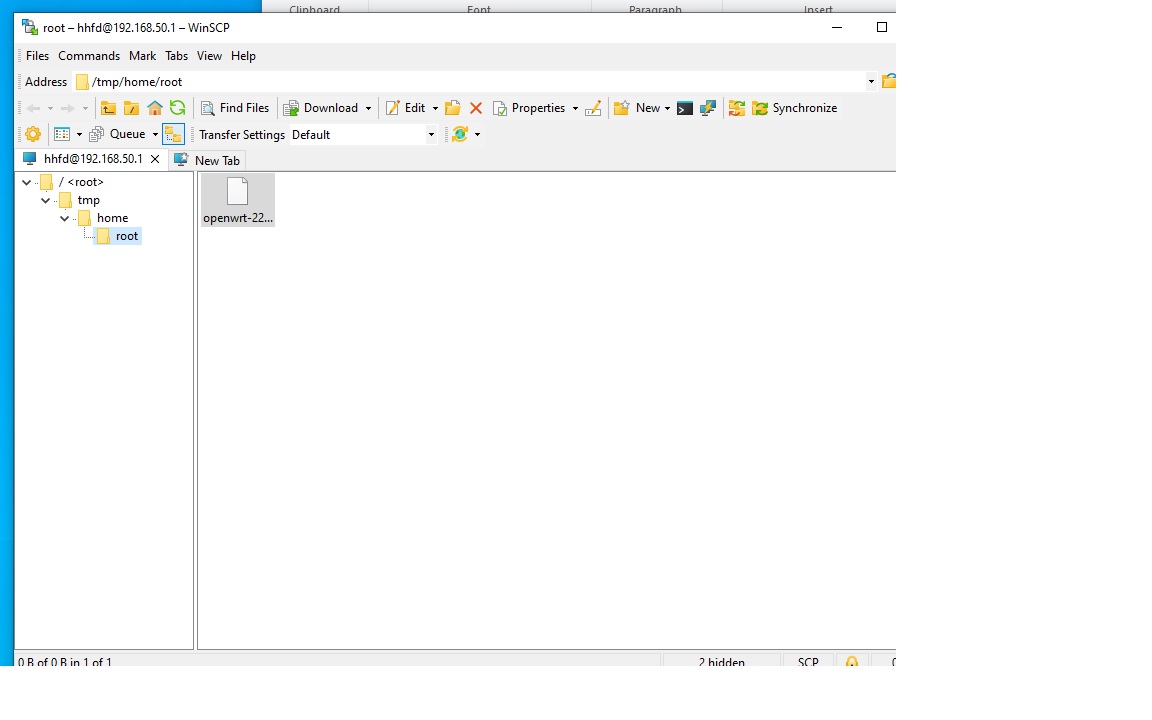The image size is (1152, 720).
Task: Open WinSCP Preferences via the gear icon
Action: click(32, 133)
